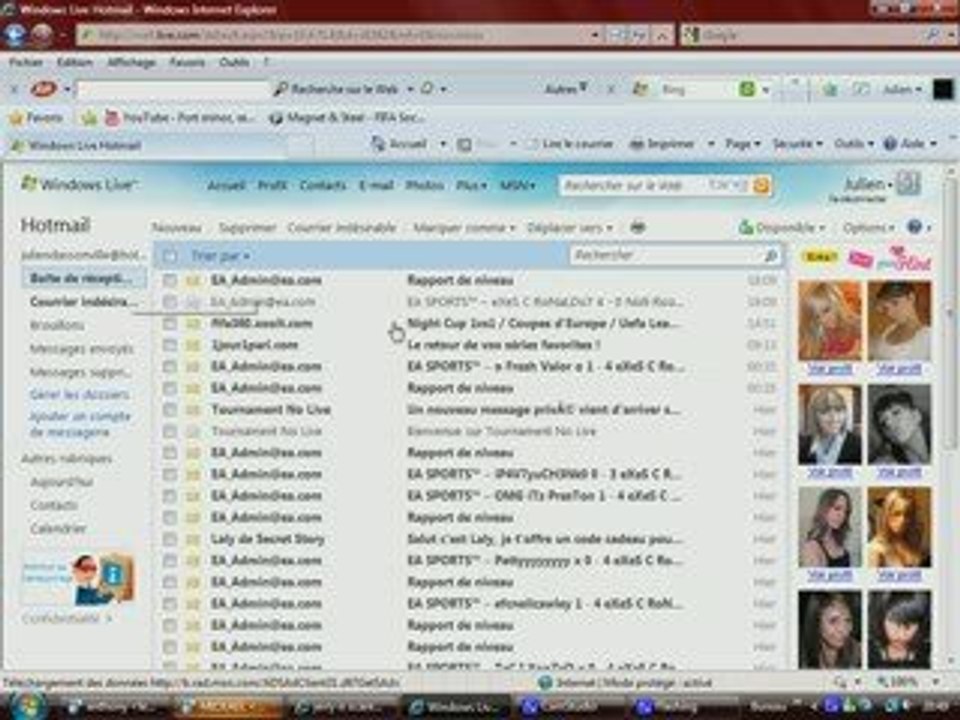This screenshot has width=960, height=720.
Task: Select the Windows Live Hotmail browser tab
Action: coord(147,145)
